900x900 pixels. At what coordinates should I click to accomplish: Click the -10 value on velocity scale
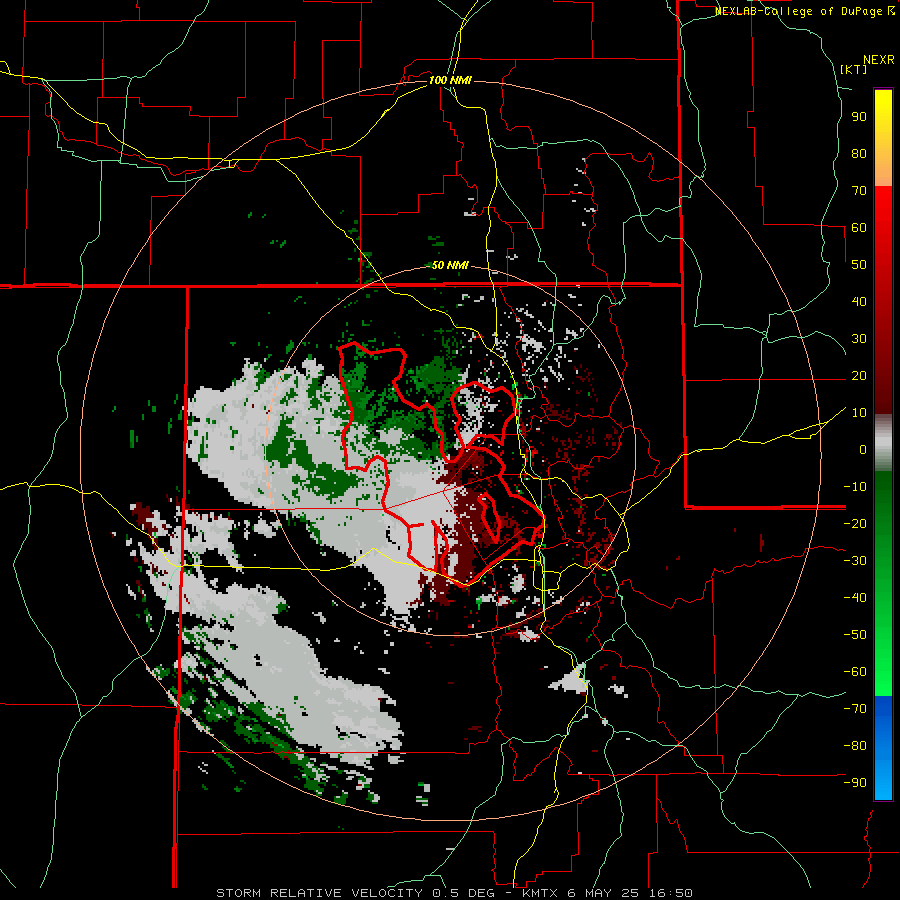click(856, 487)
